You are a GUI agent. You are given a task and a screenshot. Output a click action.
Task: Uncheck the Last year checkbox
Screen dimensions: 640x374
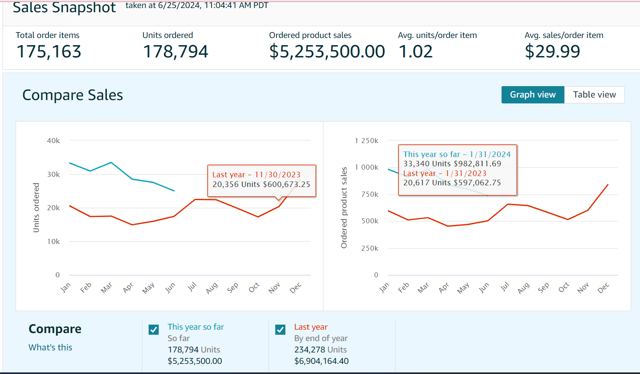[x=280, y=329]
